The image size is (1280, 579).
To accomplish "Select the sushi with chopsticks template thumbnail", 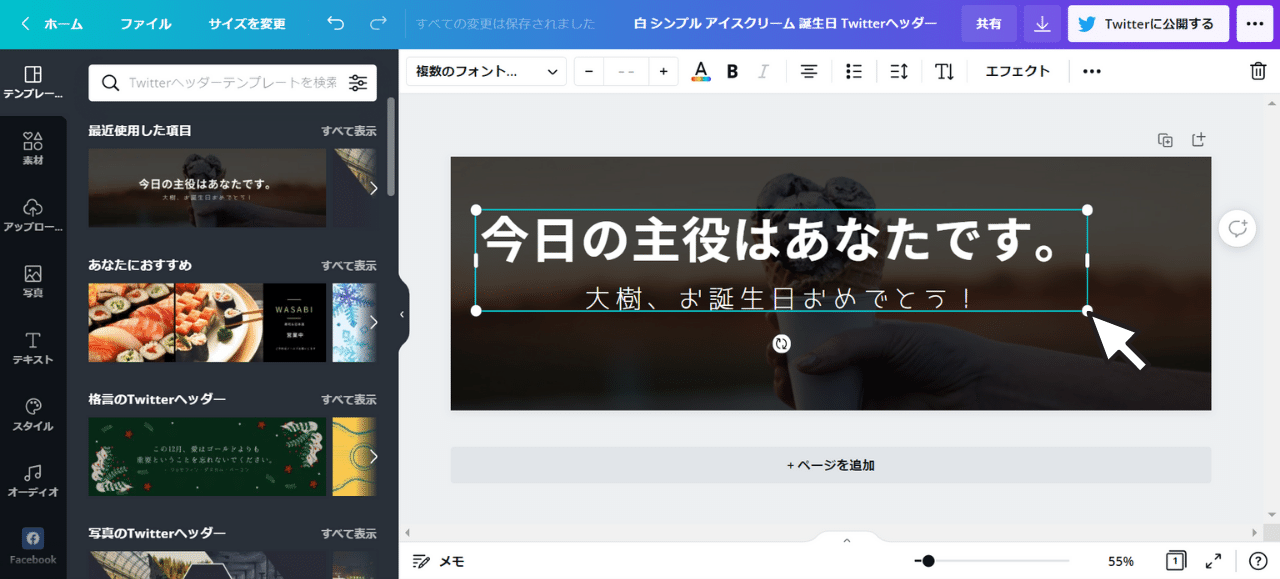I will (x=218, y=322).
